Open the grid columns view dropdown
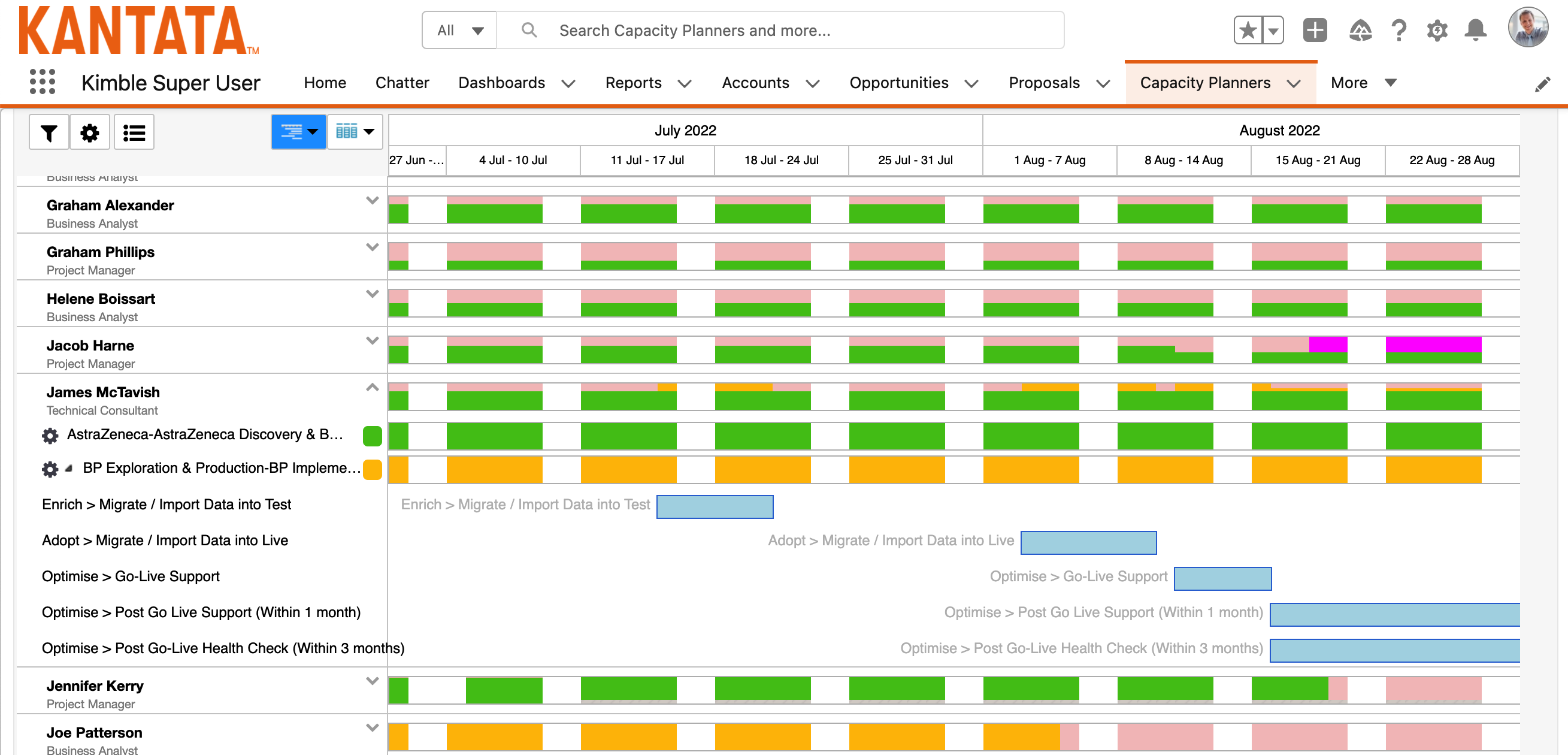This screenshot has width=1568, height=755. tap(355, 131)
